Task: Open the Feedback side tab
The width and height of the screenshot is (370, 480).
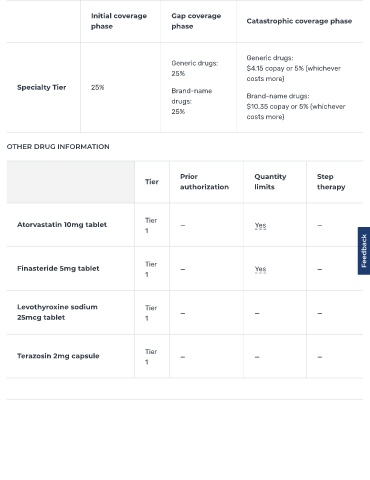Action: (364, 251)
